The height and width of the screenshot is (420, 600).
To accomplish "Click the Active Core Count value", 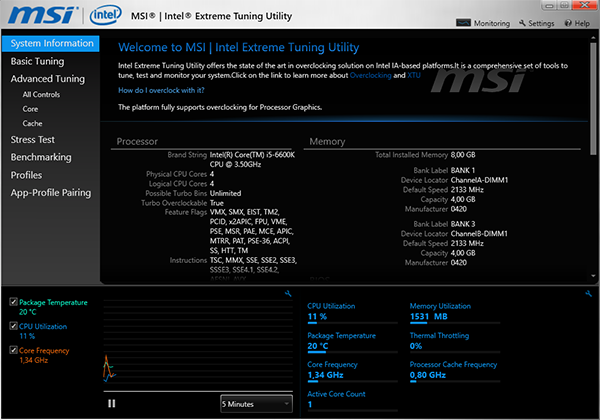I will click(310, 404).
